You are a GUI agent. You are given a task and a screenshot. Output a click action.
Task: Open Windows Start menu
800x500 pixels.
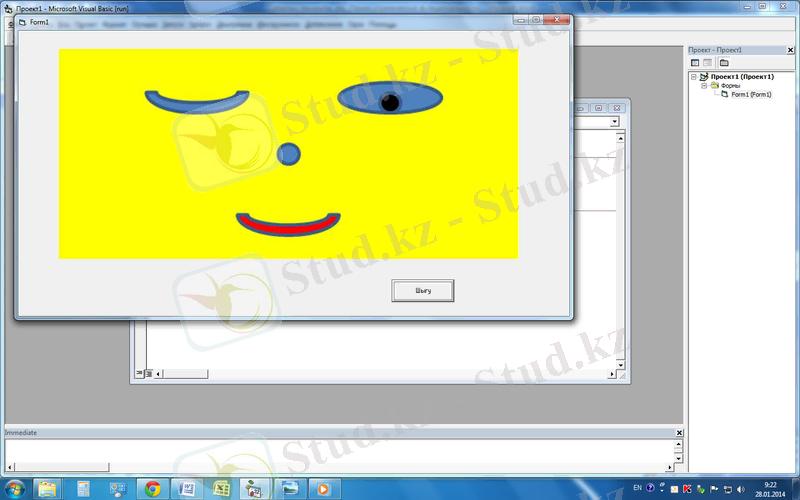[x=15, y=488]
